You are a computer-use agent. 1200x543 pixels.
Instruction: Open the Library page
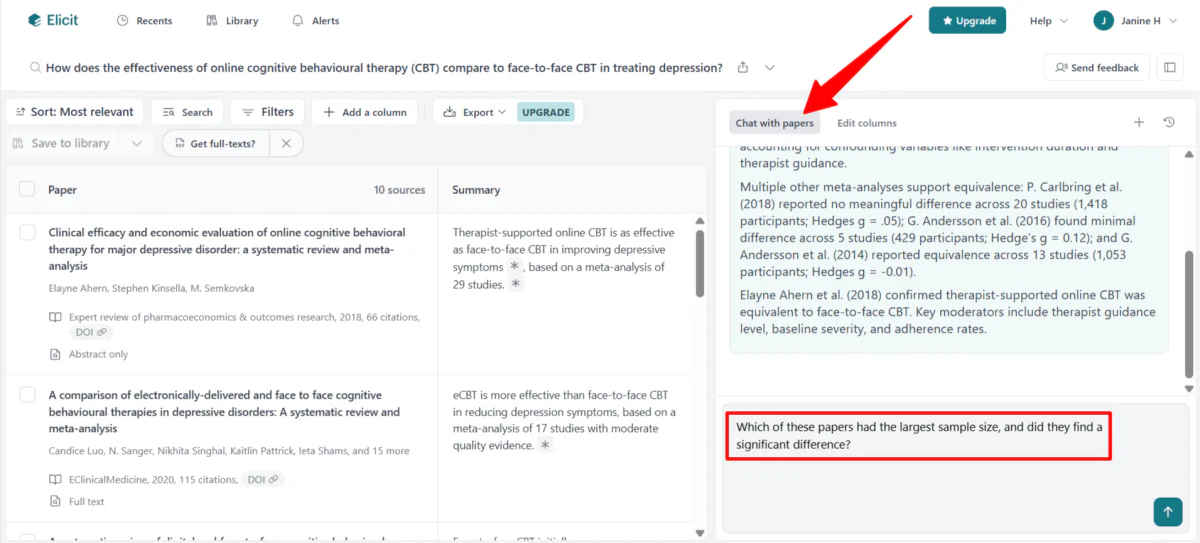click(232, 20)
